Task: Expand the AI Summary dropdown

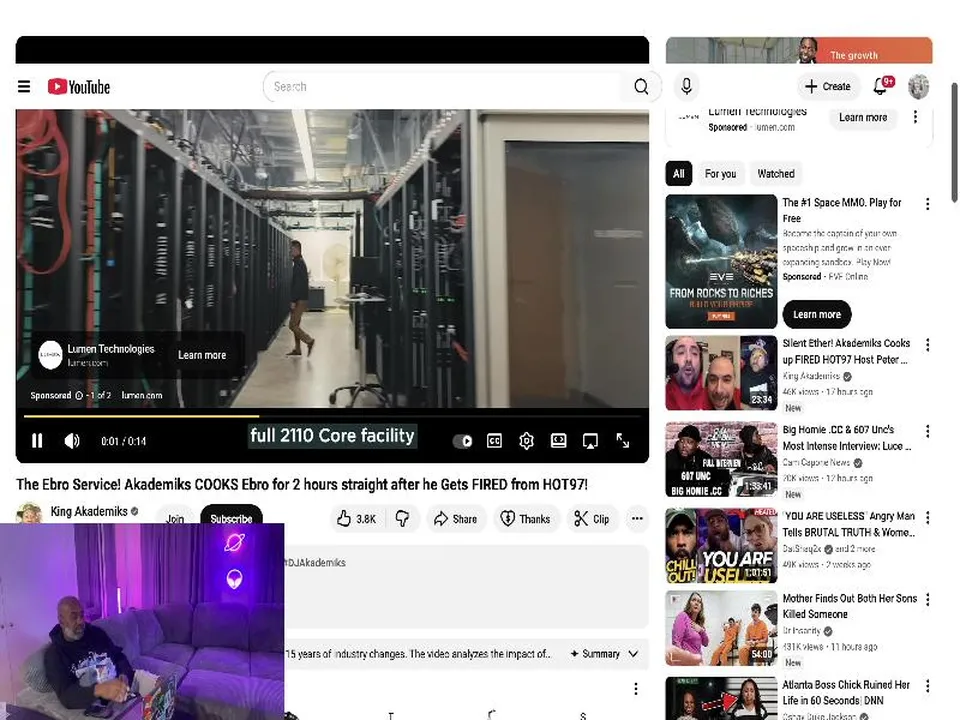Action: (604, 654)
